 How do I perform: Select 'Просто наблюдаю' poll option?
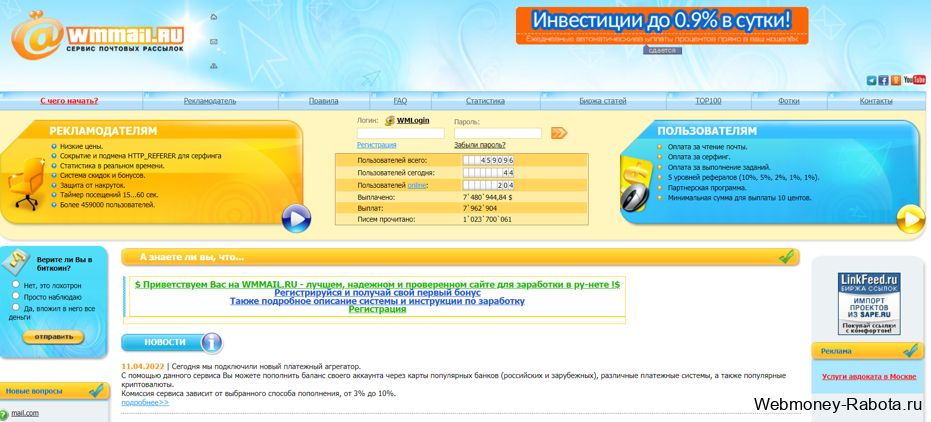(16, 296)
